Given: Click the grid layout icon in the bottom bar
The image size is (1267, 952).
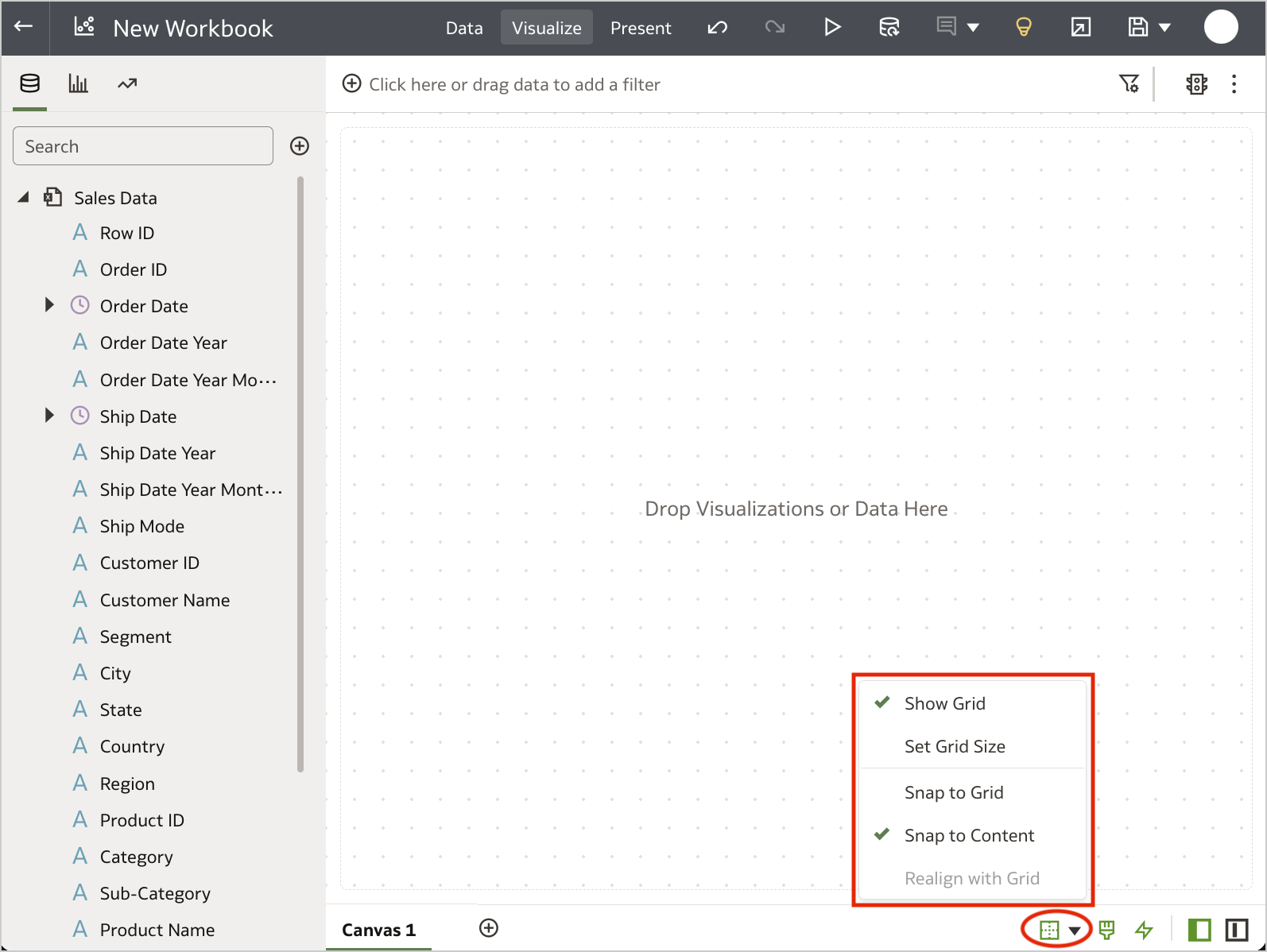Looking at the screenshot, I should pyautogui.click(x=1049, y=930).
